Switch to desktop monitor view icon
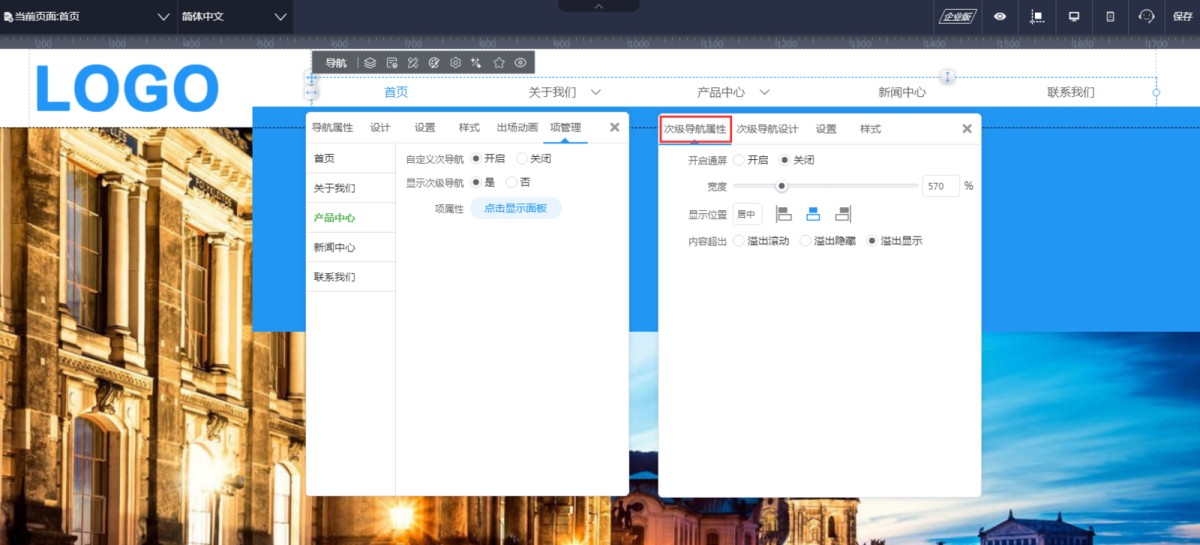This screenshot has height=545, width=1200. (x=1074, y=17)
